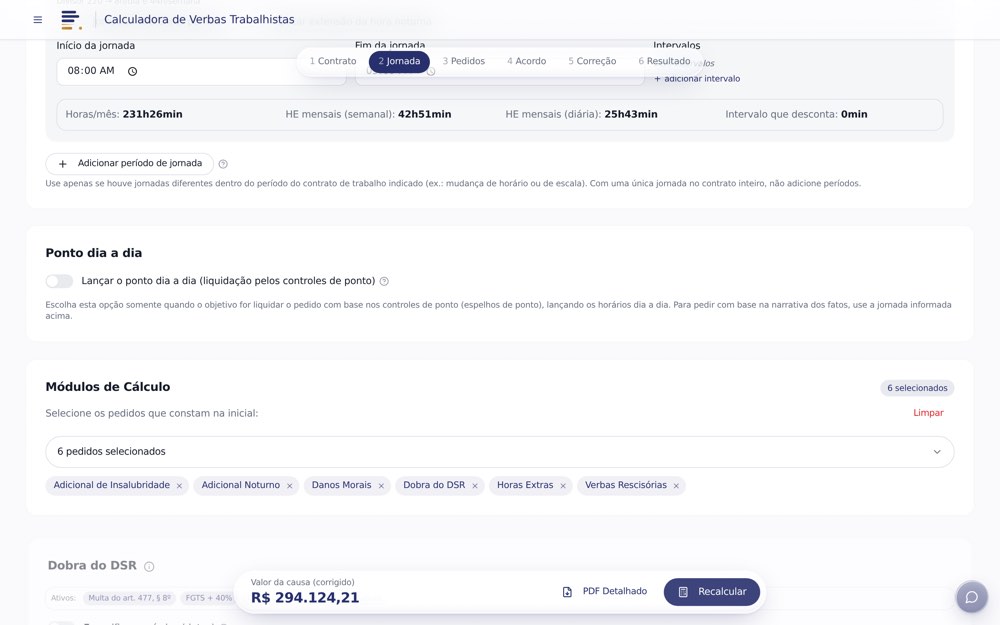The image size is (1000, 625).
Task: Click Ponto dia a dia heading
Action: 94,253
